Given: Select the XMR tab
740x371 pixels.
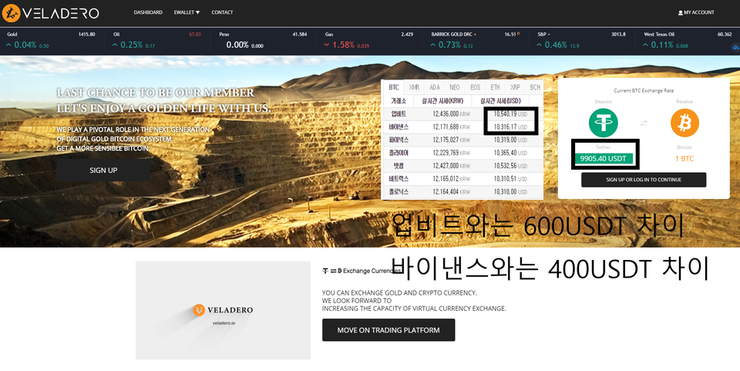Looking at the screenshot, I should coord(414,87).
